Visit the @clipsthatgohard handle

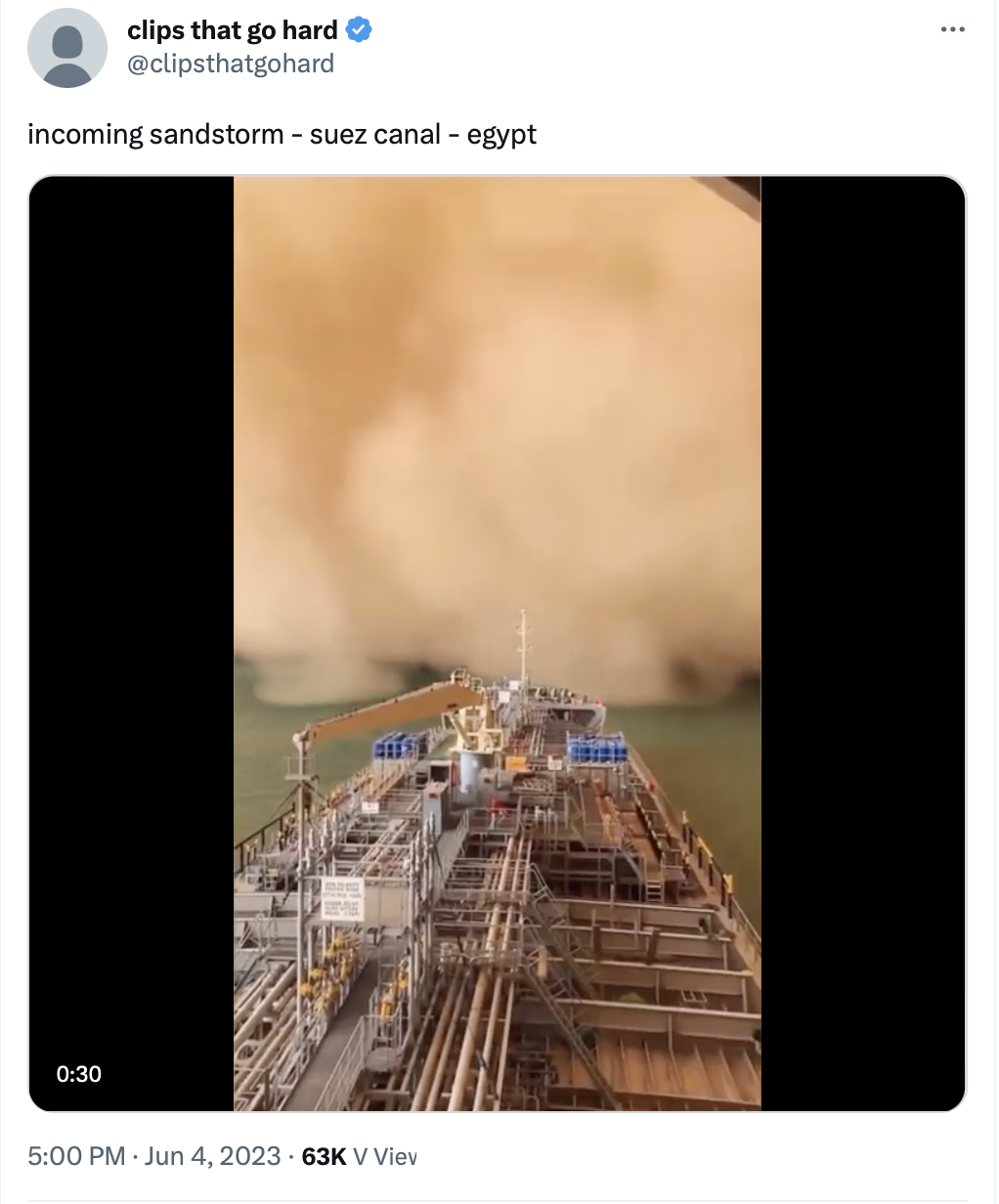[x=231, y=64]
